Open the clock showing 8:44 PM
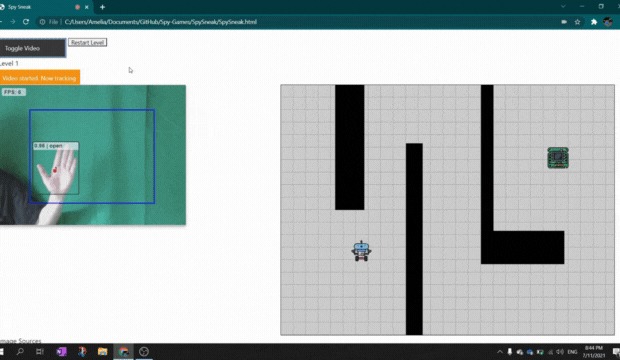Image resolution: width=620 pixels, height=360 pixels. coord(594,352)
